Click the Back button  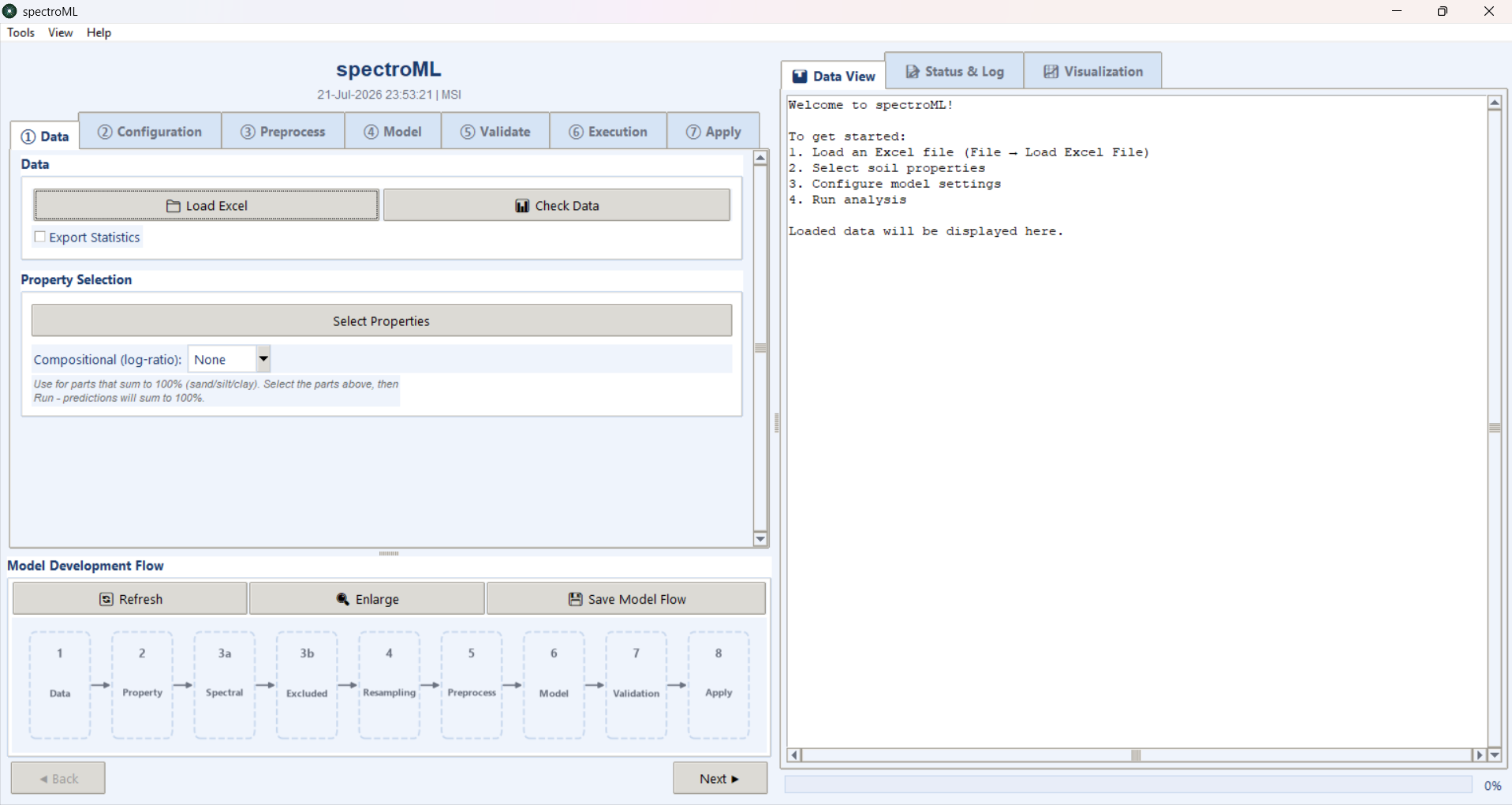click(x=58, y=778)
